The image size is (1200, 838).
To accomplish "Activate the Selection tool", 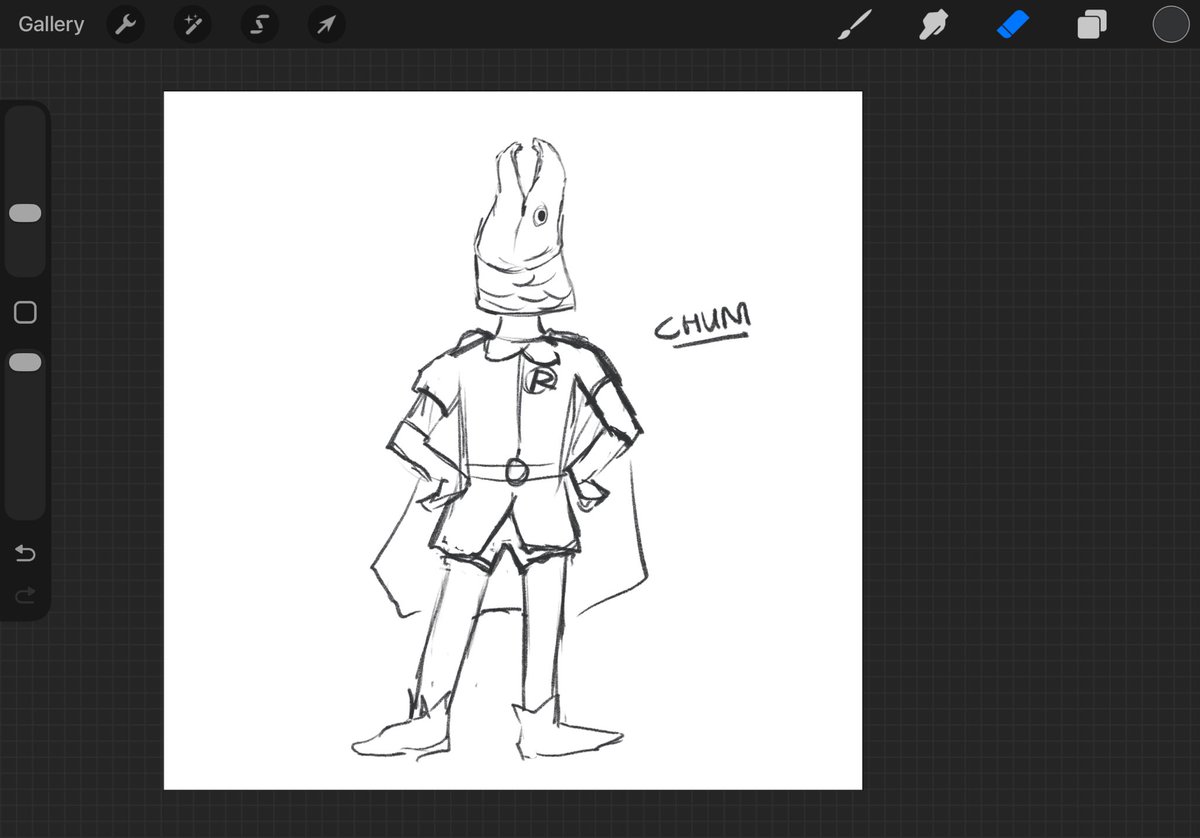I will coord(260,25).
